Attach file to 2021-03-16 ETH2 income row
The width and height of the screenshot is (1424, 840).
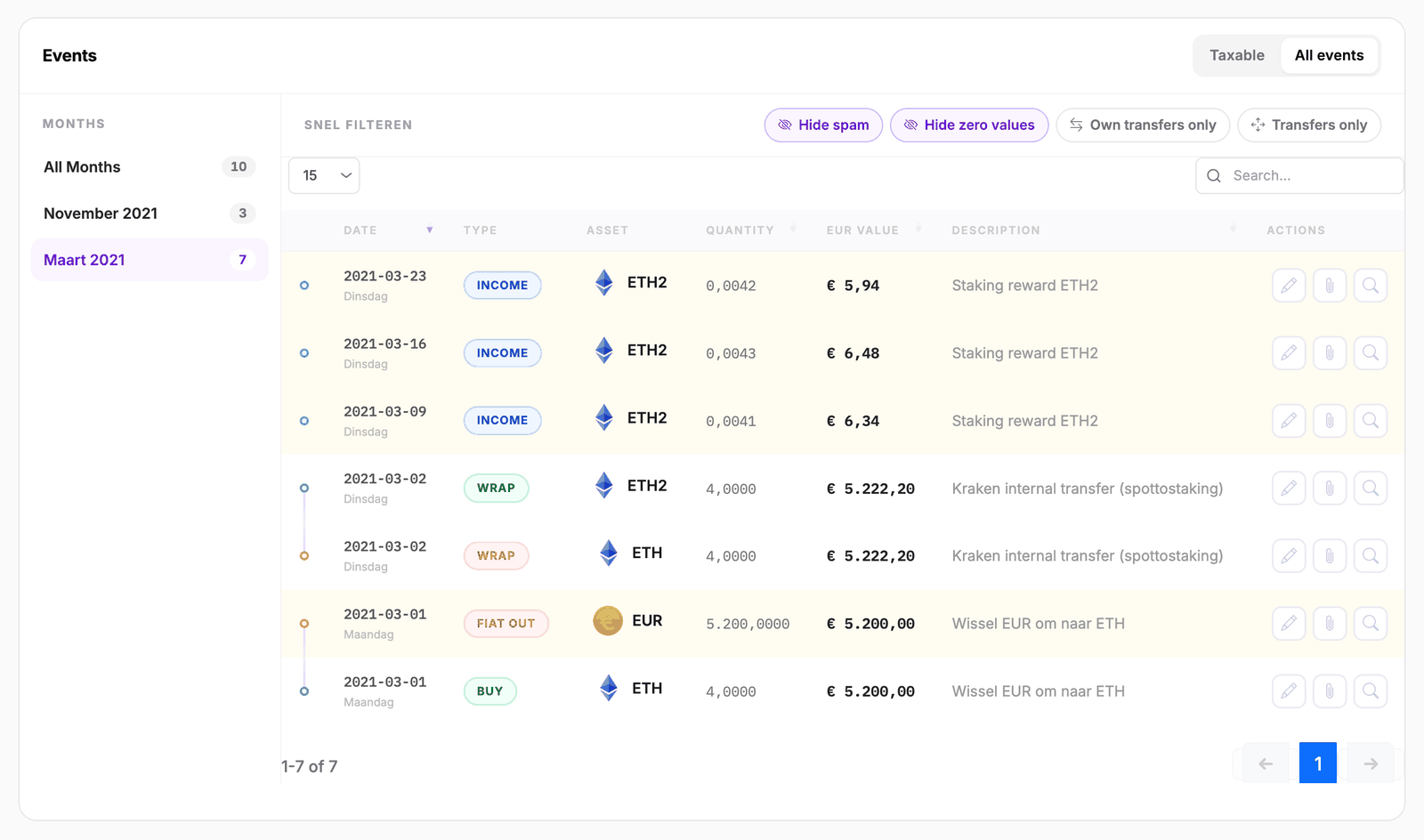1330,353
